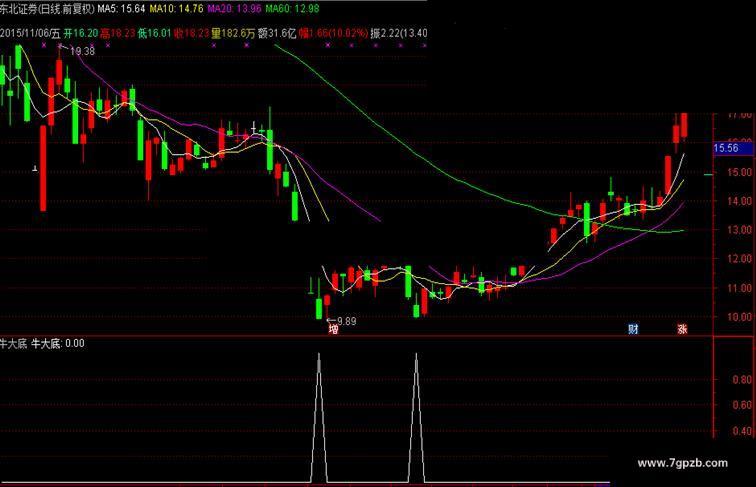The image size is (756, 487).
Task: Click the red 涨 marker
Action: [x=682, y=329]
